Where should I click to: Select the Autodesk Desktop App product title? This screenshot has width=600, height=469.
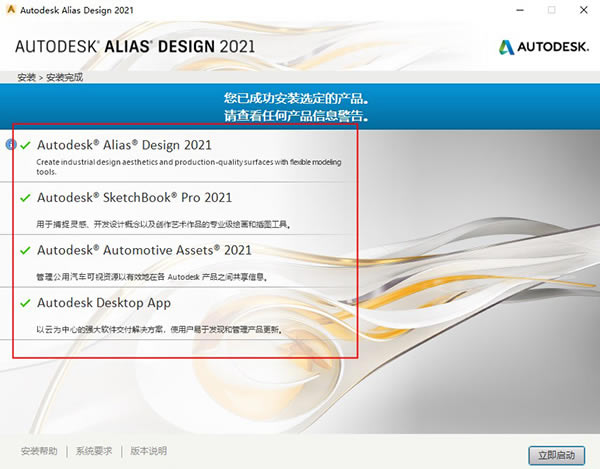pyautogui.click(x=104, y=303)
